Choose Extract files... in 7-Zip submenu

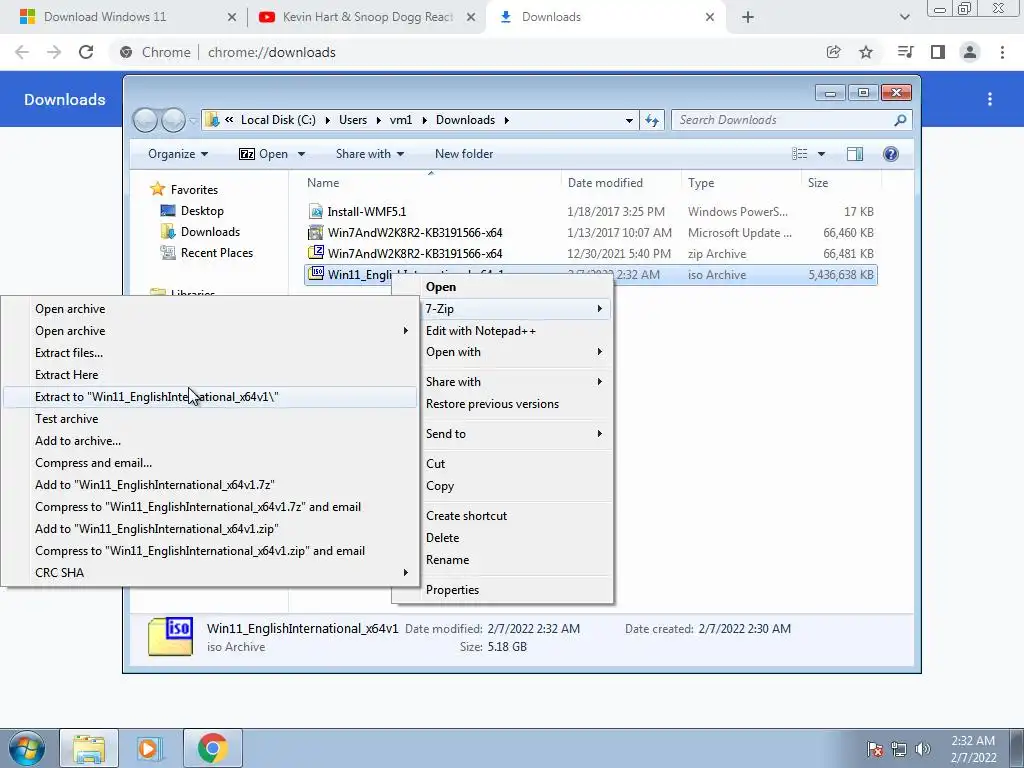point(210,353)
